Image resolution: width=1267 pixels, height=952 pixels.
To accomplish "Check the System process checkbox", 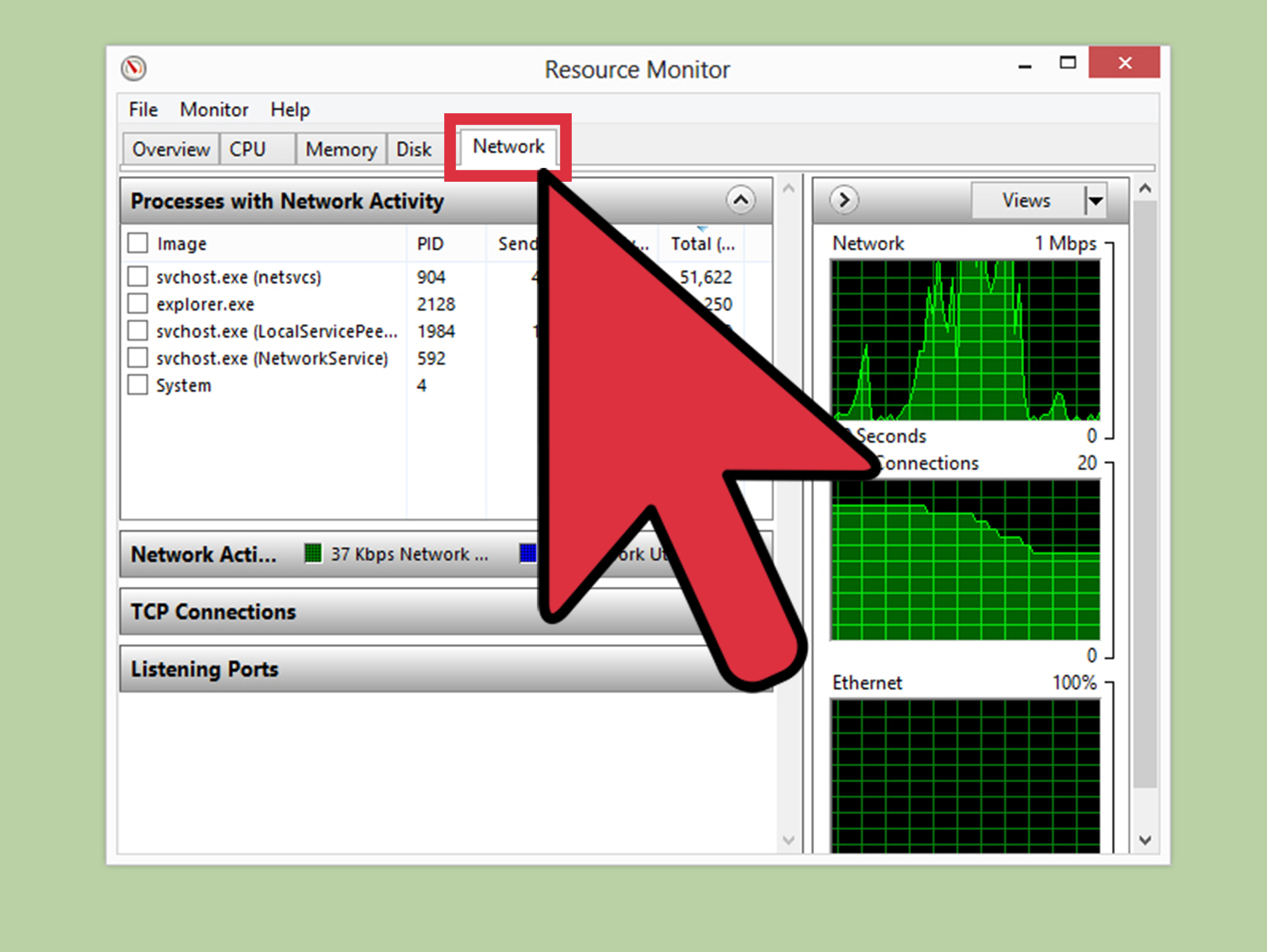I will tap(137, 385).
